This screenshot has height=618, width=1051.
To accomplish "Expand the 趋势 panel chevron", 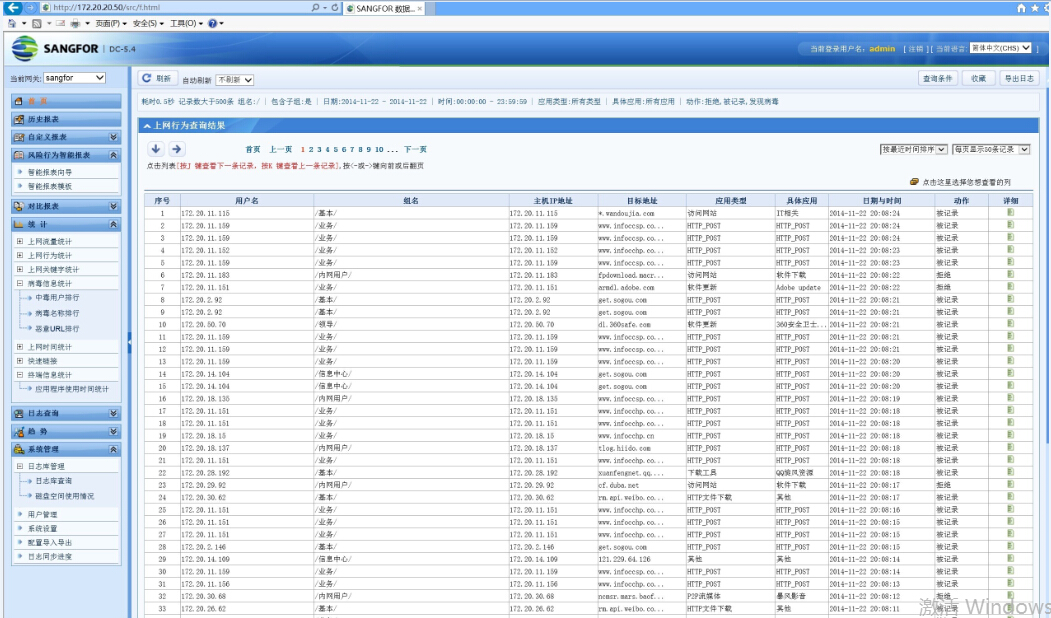I will [x=113, y=432].
